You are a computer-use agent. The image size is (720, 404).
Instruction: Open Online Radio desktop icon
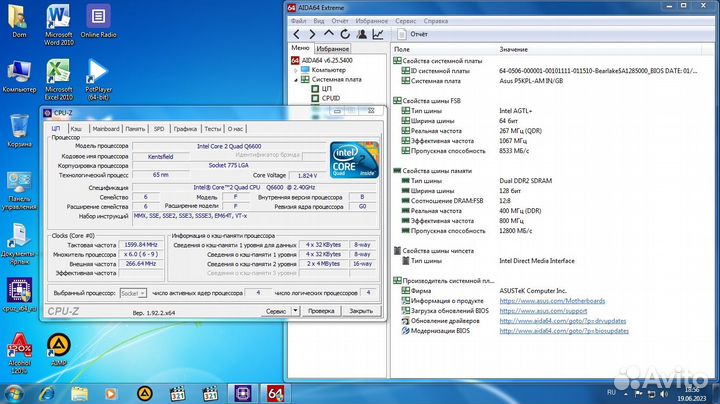[x=98, y=22]
